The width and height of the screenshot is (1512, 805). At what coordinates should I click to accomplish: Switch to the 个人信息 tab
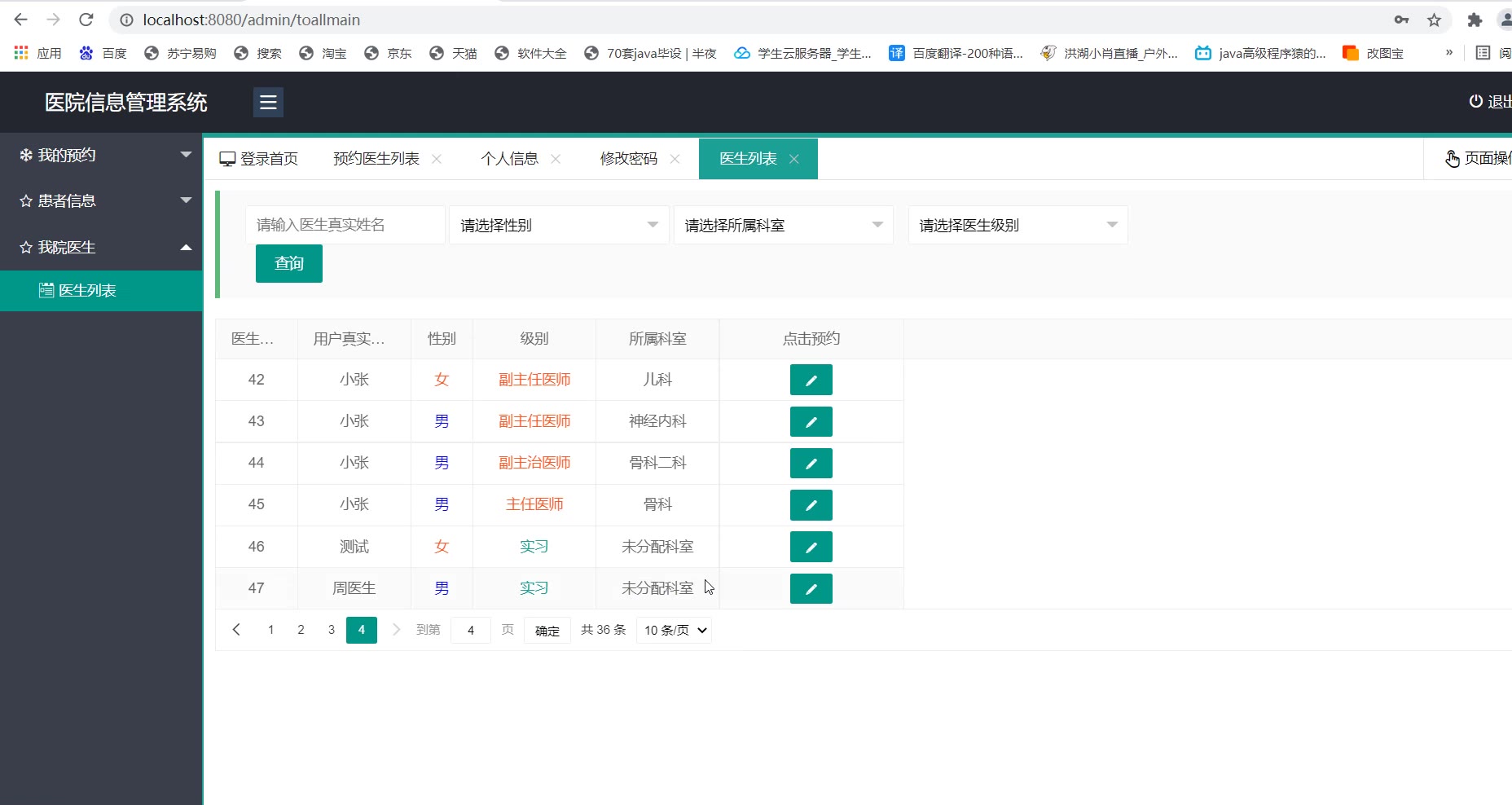[509, 159]
